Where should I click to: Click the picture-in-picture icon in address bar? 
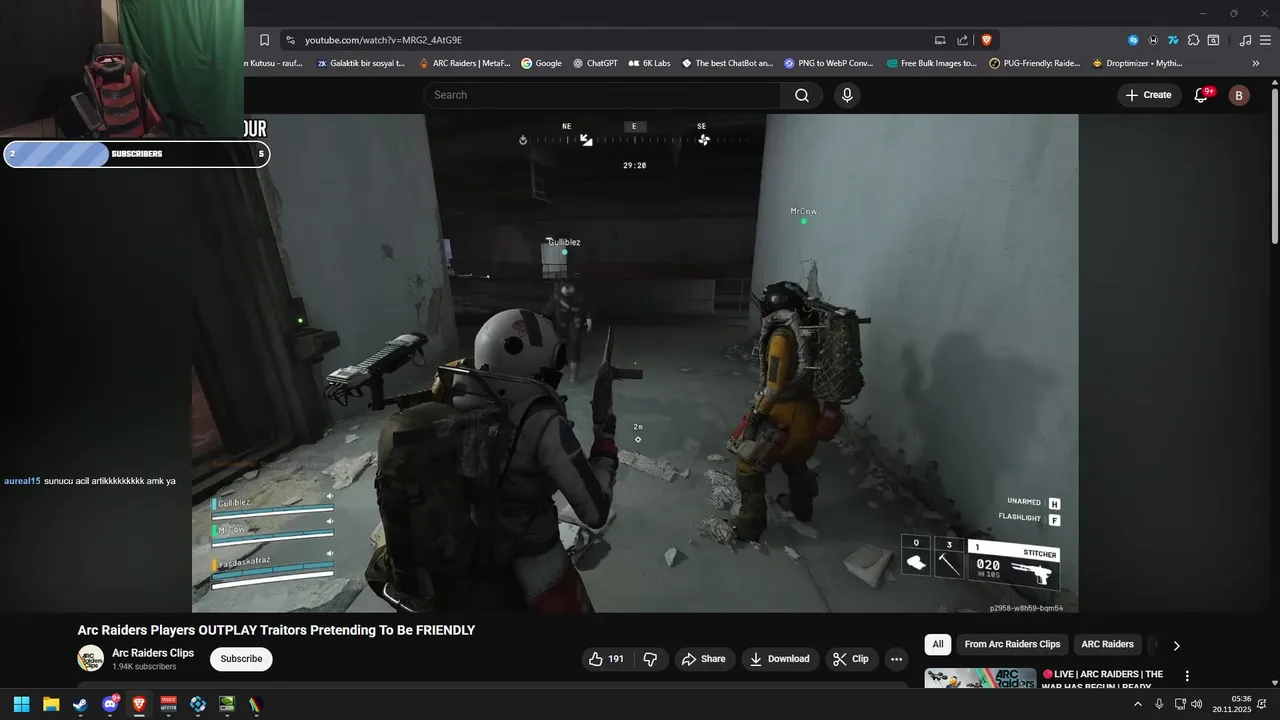(x=940, y=40)
